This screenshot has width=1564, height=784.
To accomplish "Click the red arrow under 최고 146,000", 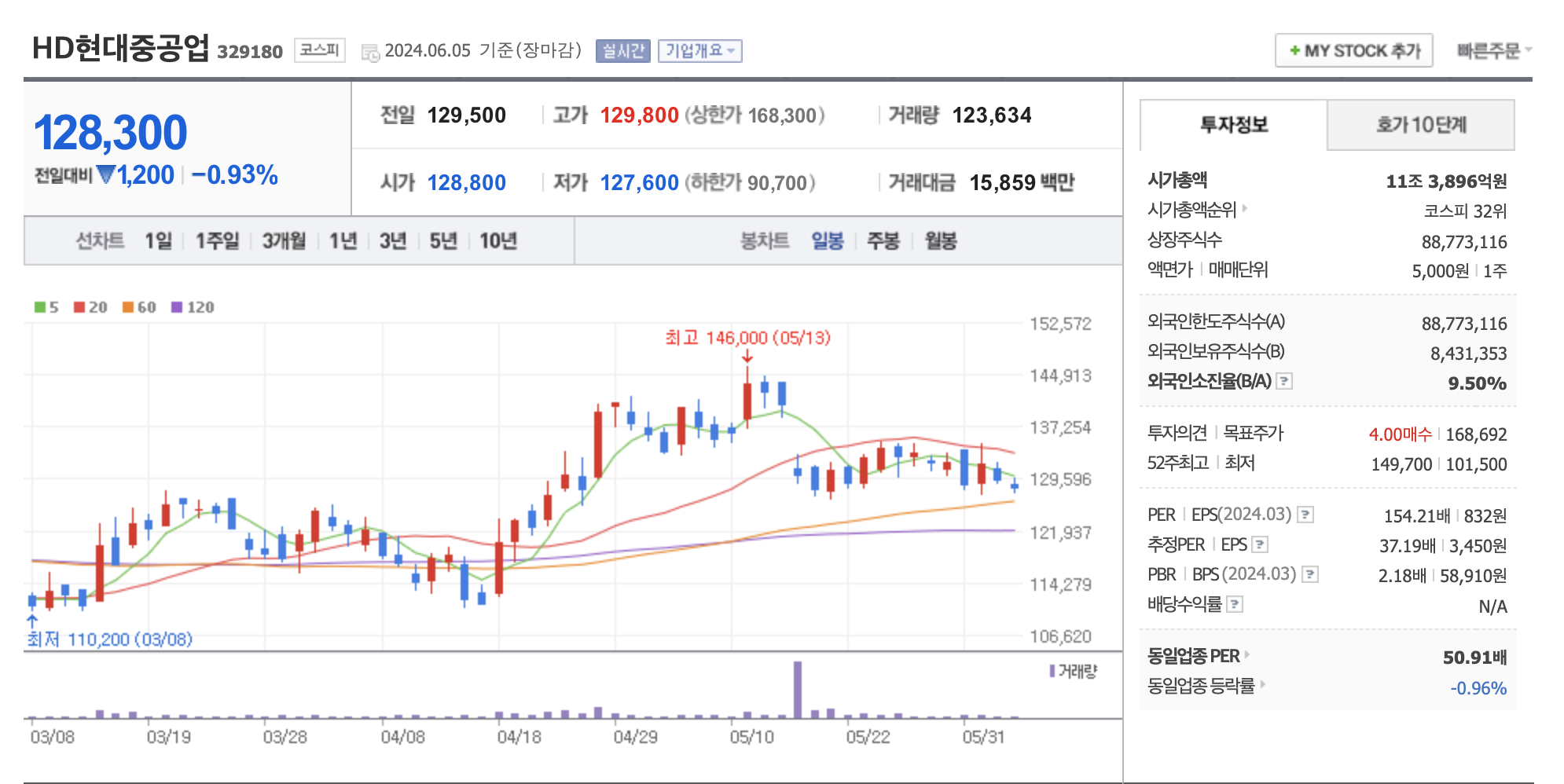I will 747,355.
